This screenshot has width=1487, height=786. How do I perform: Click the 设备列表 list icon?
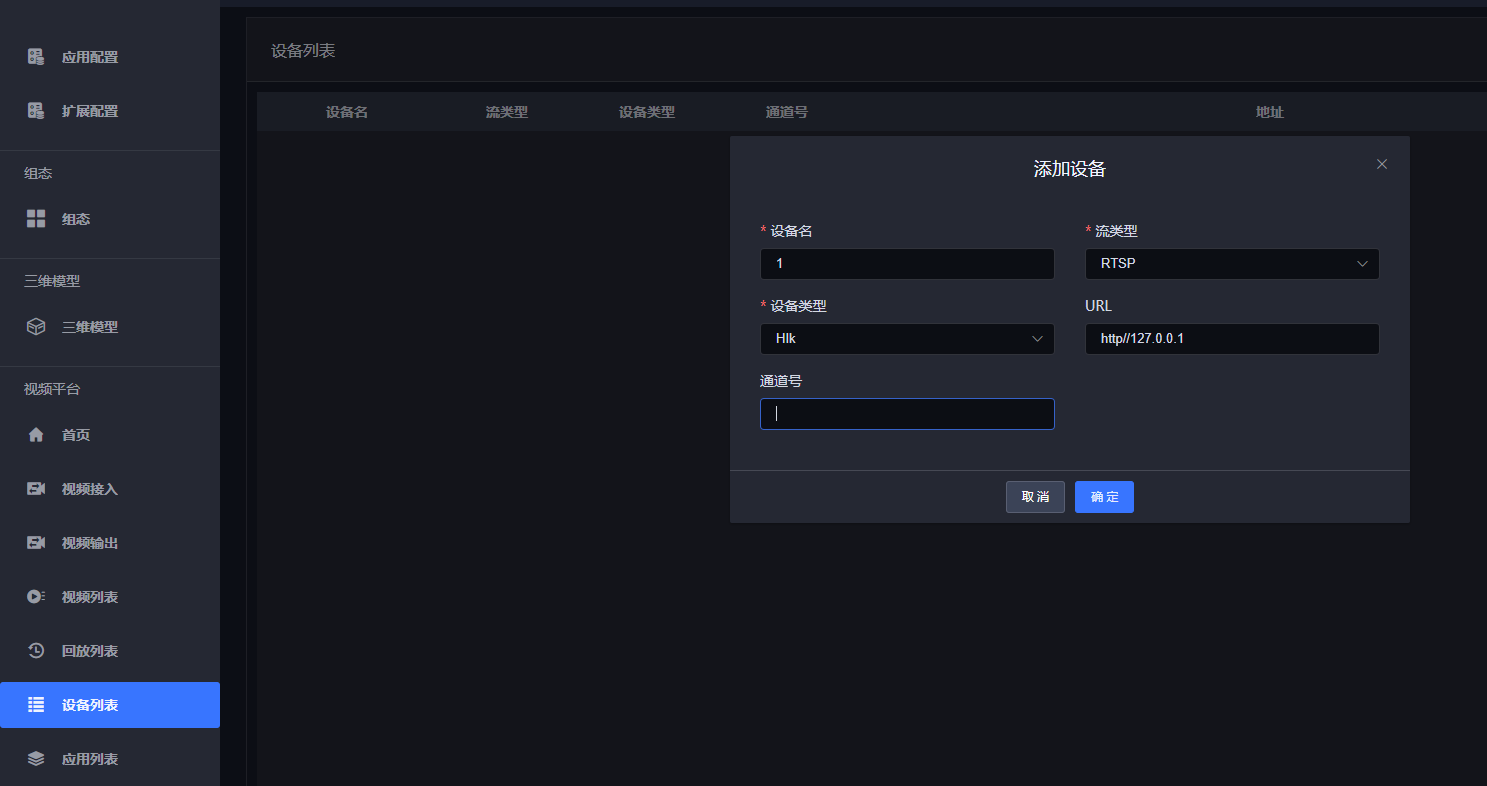coord(36,705)
